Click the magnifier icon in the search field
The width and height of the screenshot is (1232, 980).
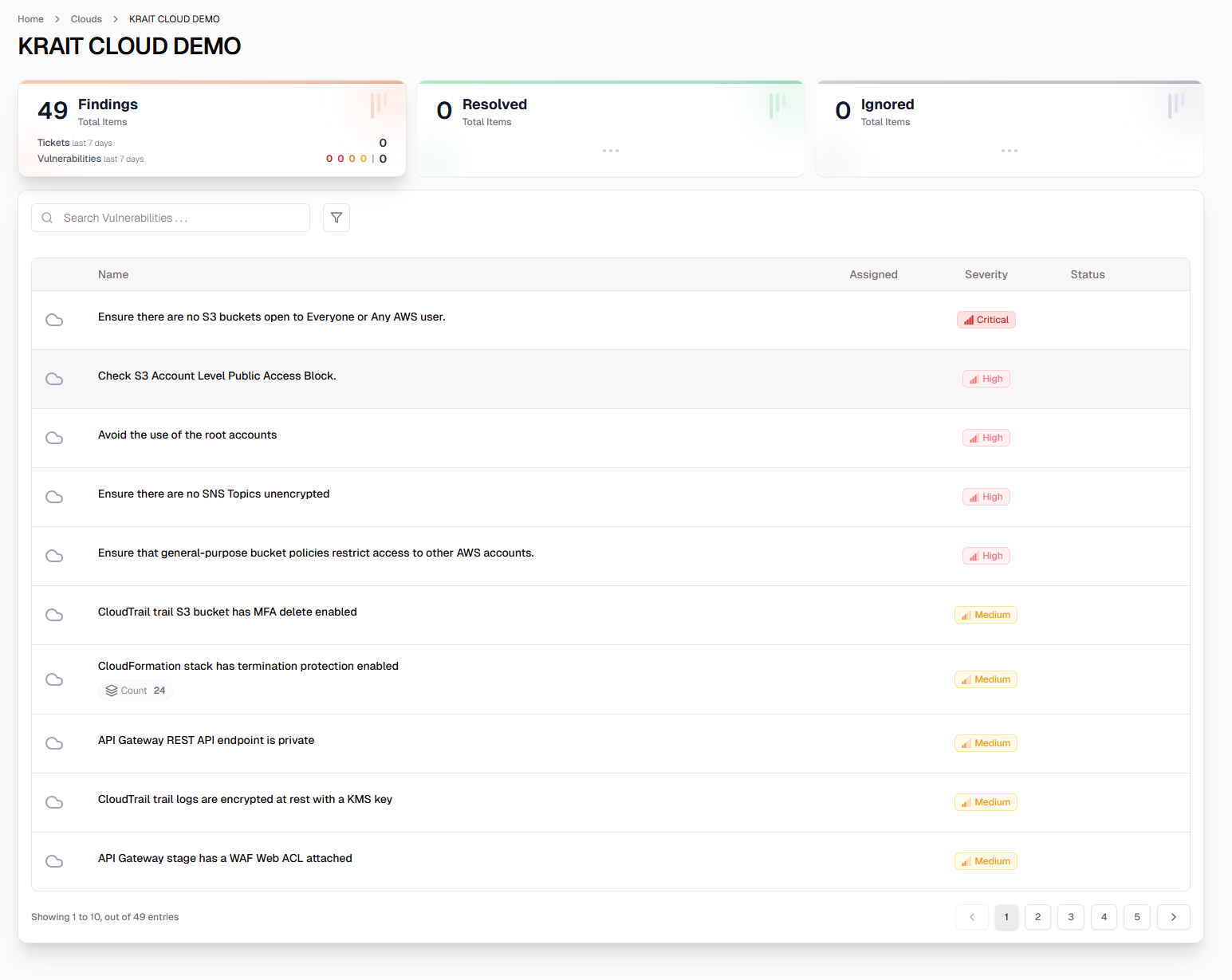[x=47, y=218]
